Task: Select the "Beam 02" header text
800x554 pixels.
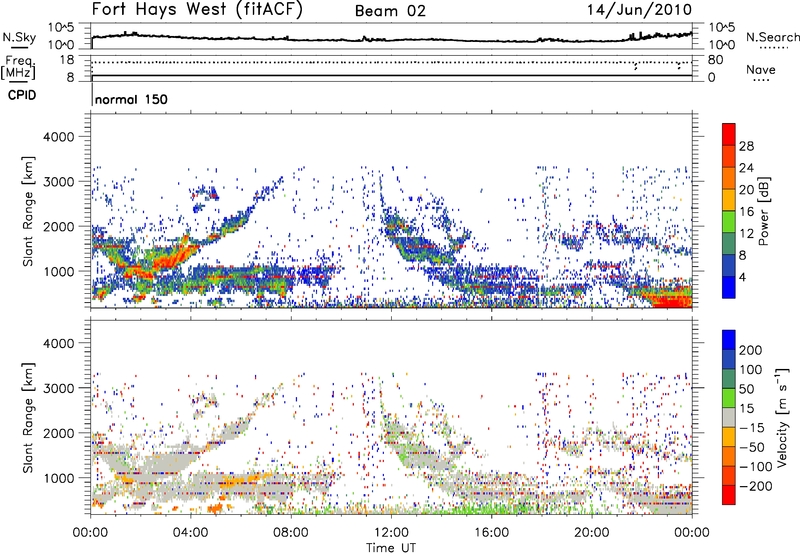Action: point(390,11)
